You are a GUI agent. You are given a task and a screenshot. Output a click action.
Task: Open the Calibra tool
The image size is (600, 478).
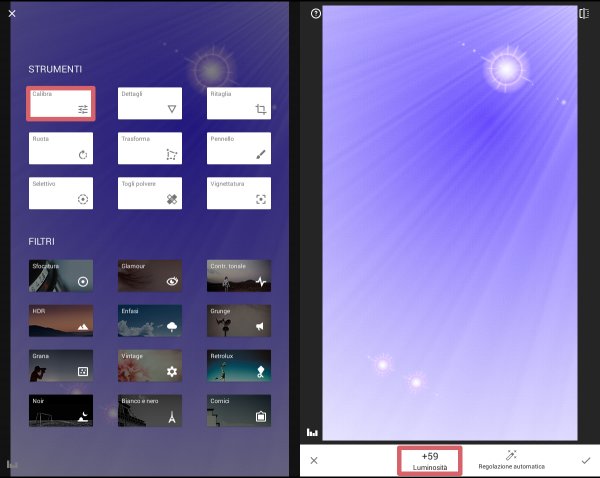(x=60, y=103)
